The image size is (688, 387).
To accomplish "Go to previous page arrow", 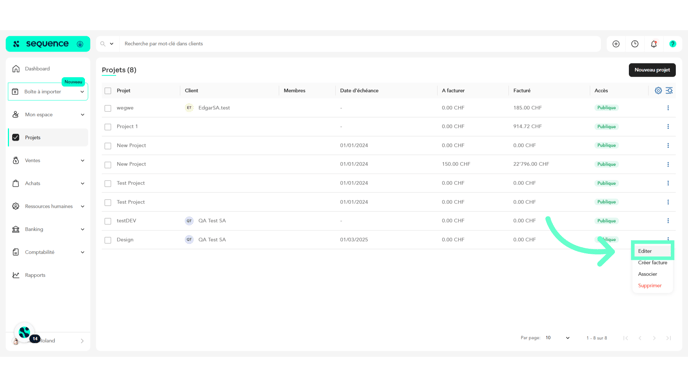I will tap(640, 338).
